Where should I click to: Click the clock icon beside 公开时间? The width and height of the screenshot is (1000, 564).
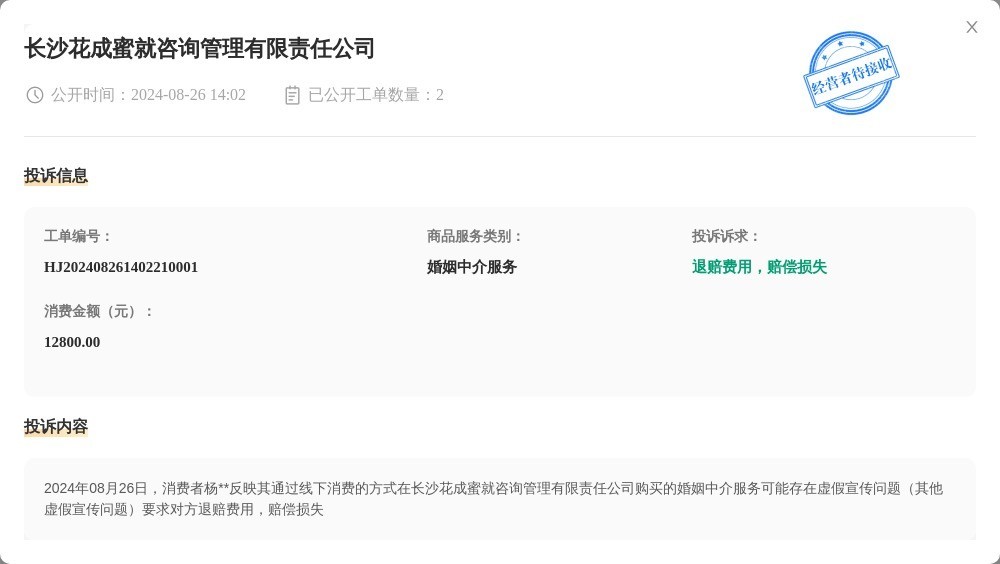point(35,95)
